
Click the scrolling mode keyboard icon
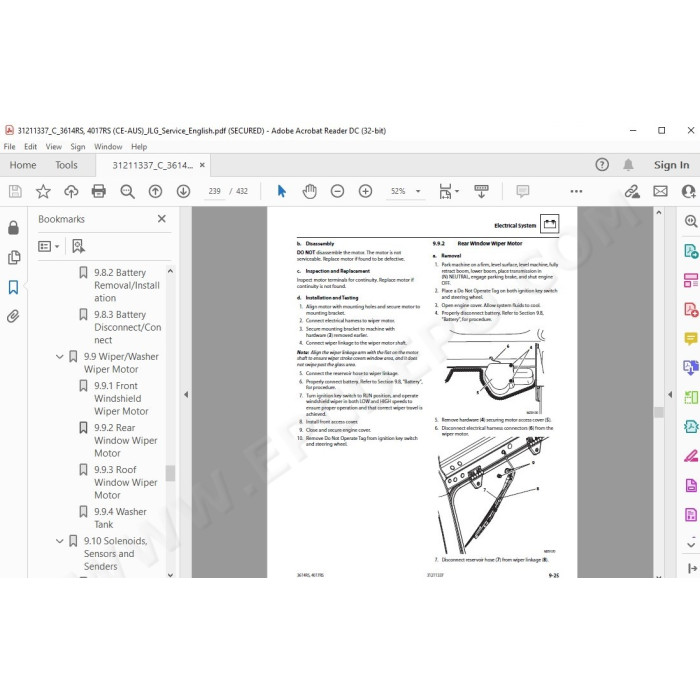click(481, 192)
